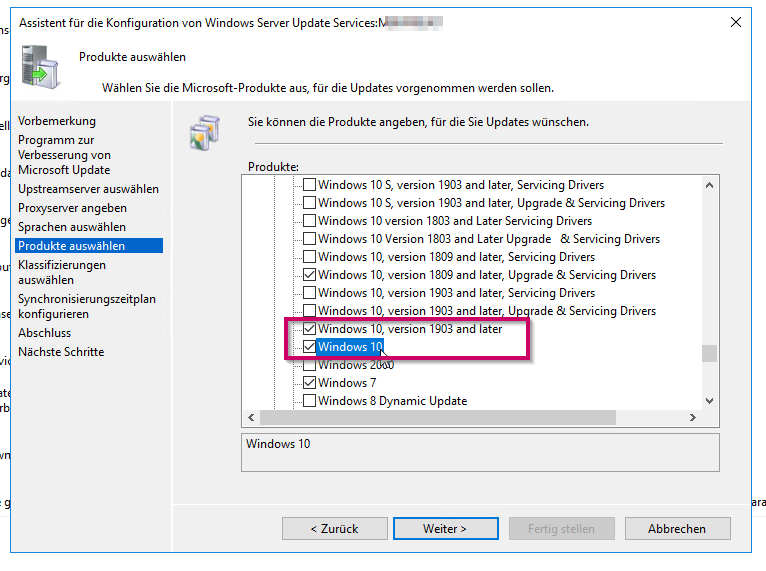Open Klassifizierungen auswählen step

pos(62,273)
